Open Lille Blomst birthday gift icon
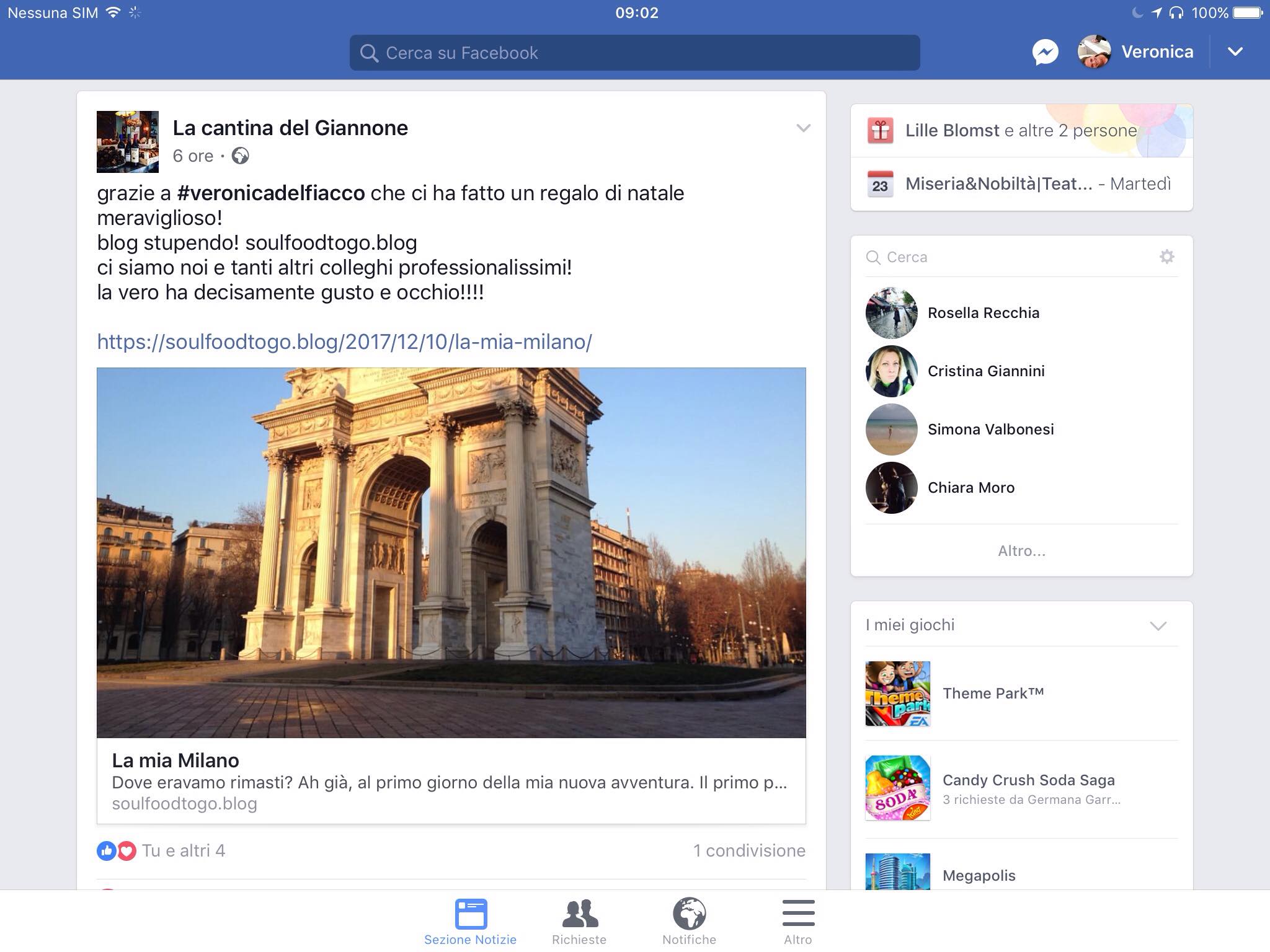 880,131
